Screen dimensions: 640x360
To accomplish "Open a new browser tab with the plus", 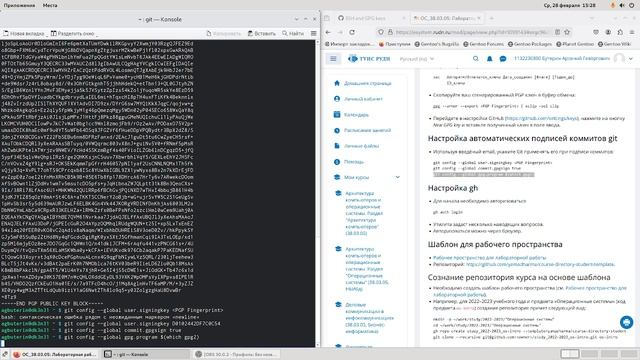I will [491, 18].
